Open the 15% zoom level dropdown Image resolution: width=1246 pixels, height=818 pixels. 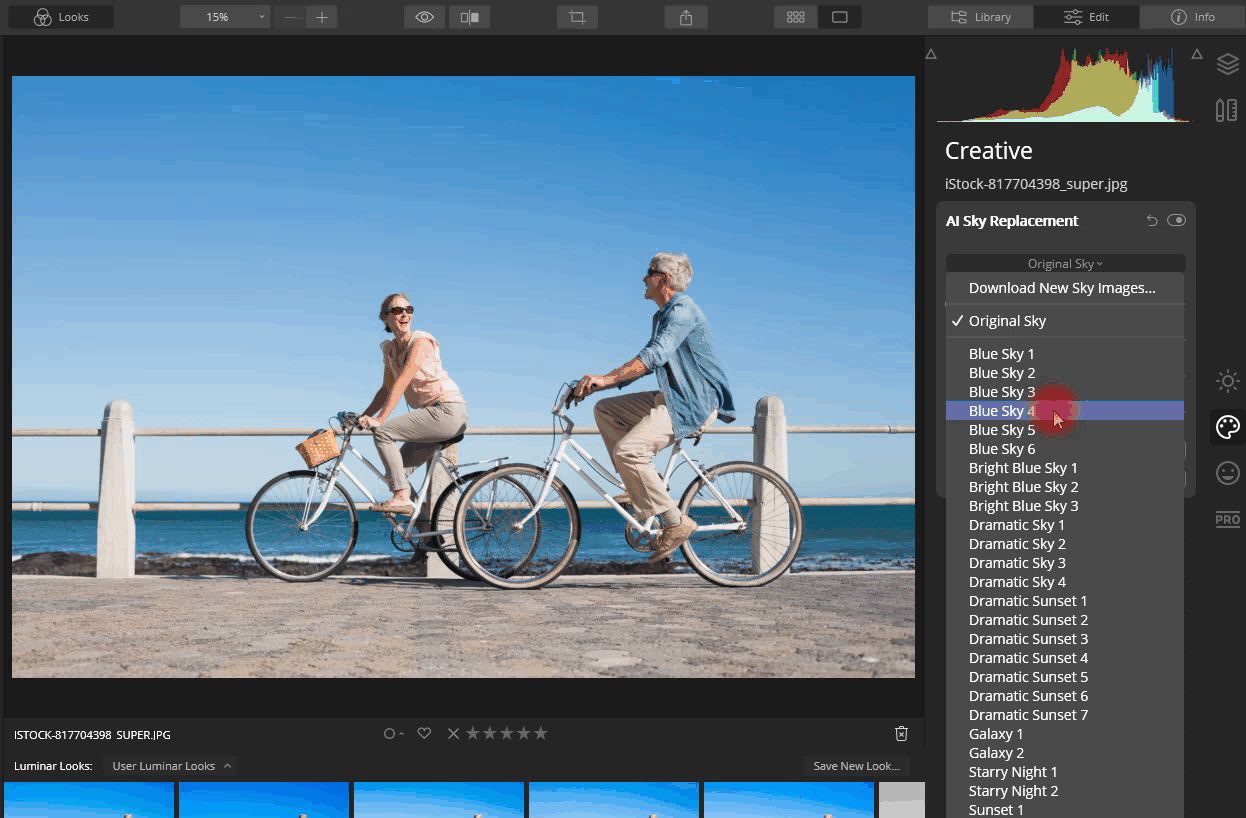tap(225, 17)
